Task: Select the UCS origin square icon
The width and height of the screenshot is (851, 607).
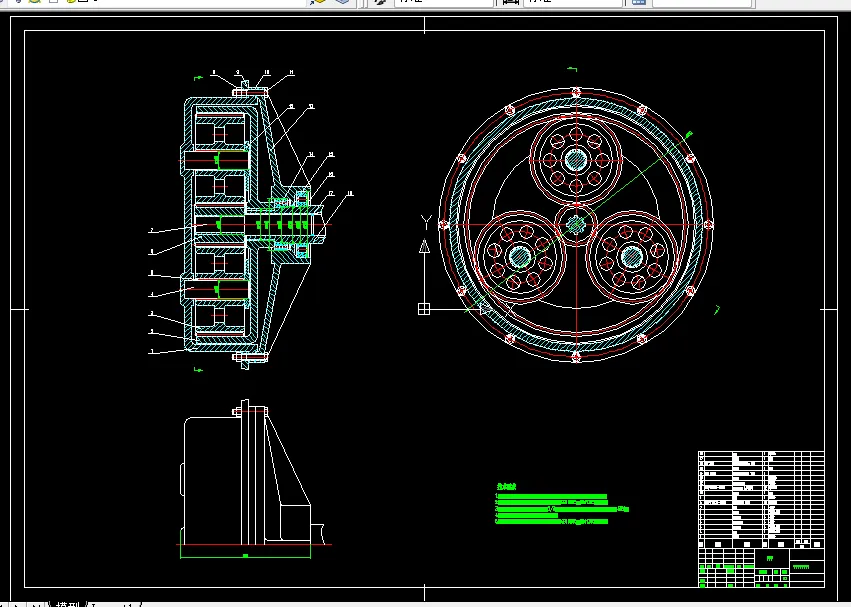Action: click(x=424, y=309)
